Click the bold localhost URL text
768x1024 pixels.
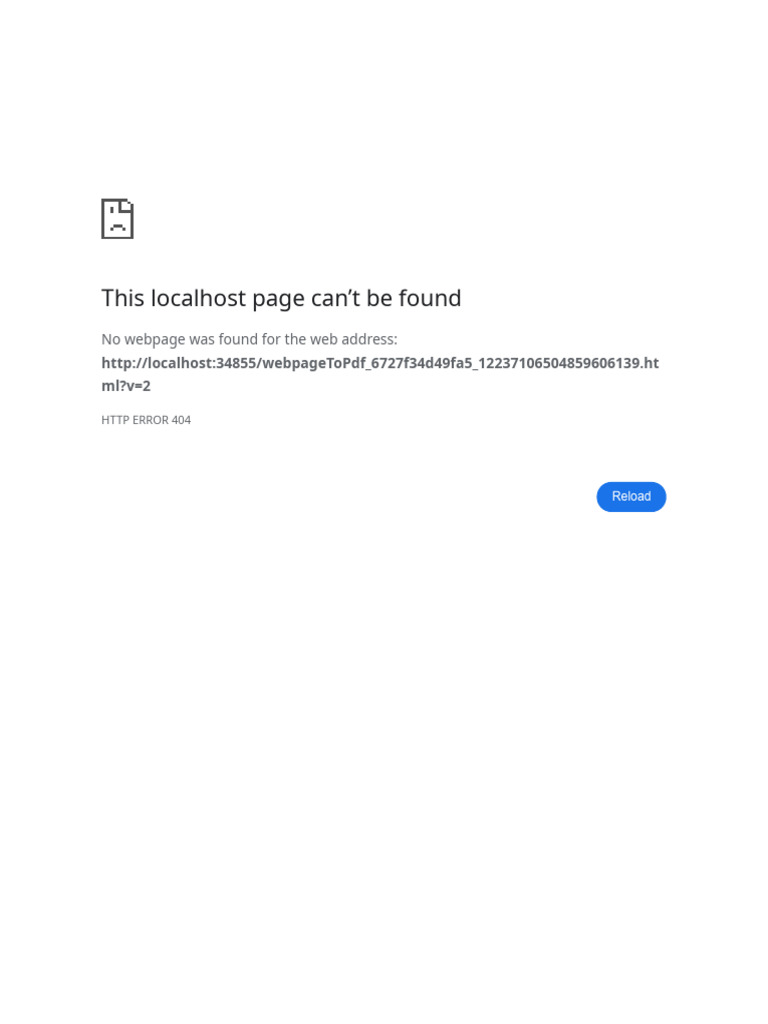[380, 374]
